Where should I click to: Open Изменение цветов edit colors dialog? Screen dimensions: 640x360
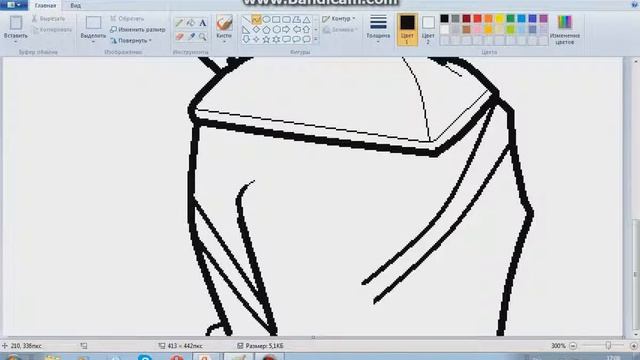click(565, 29)
